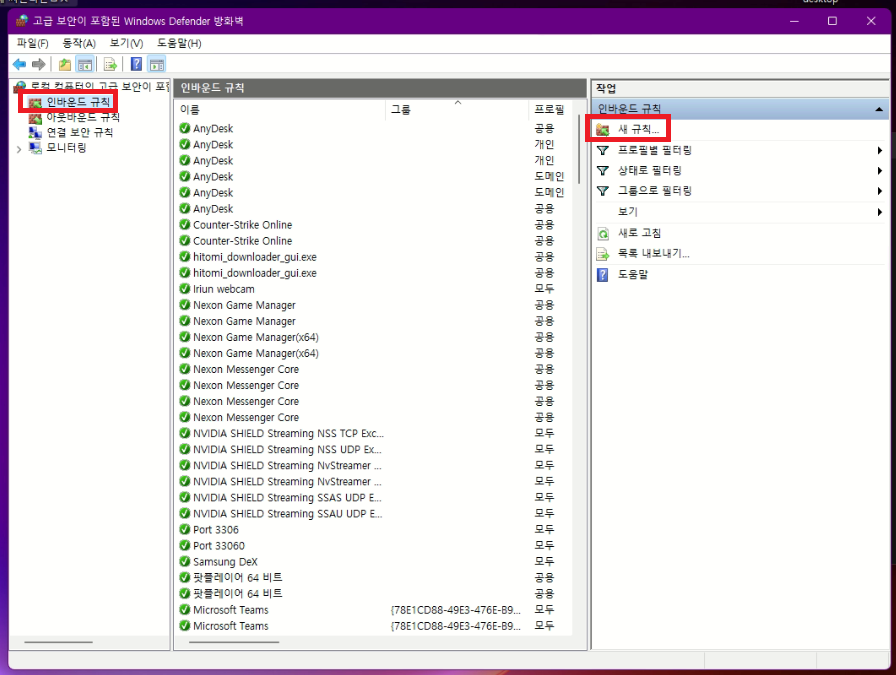Select 모니터링 tree node
Screen dimensions: 896x675
66,148
